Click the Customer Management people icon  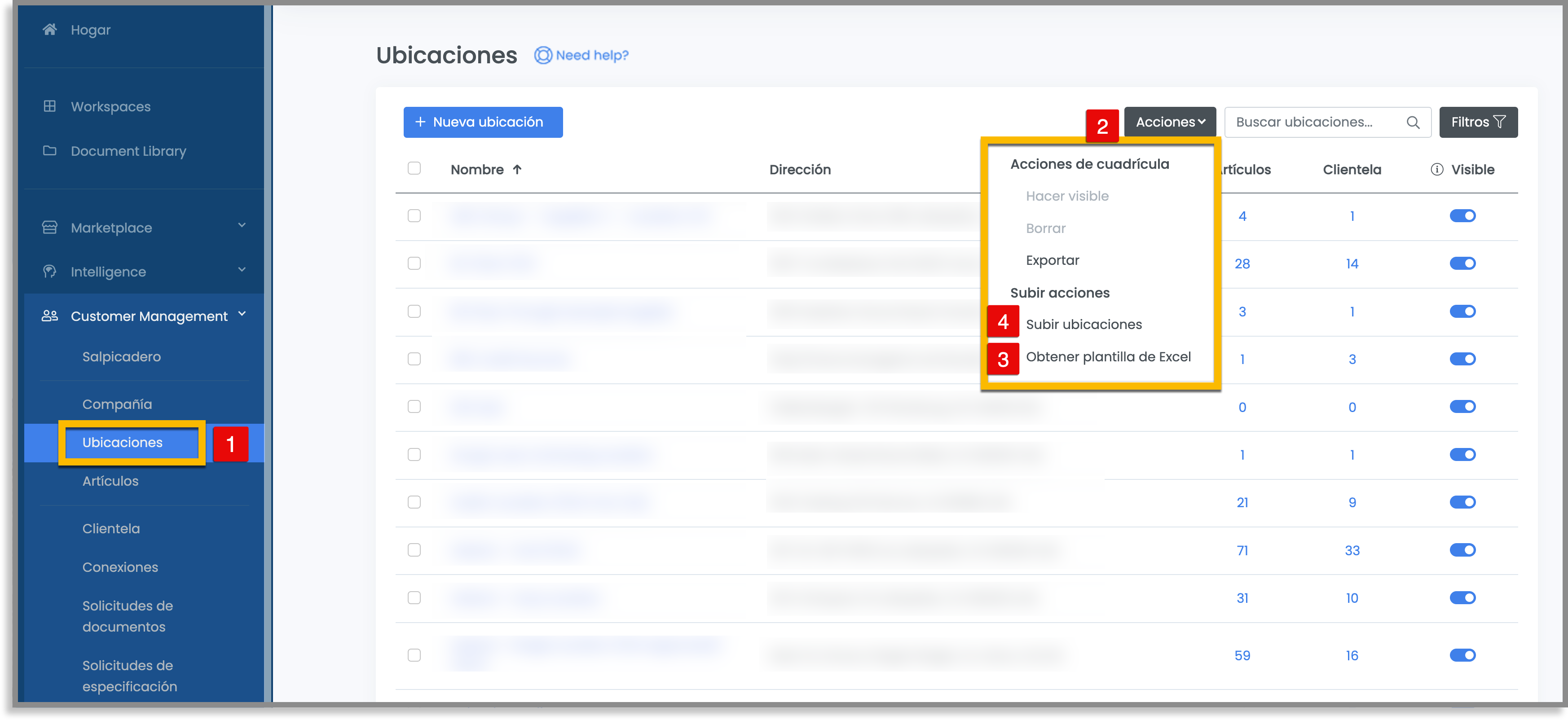click(x=50, y=316)
